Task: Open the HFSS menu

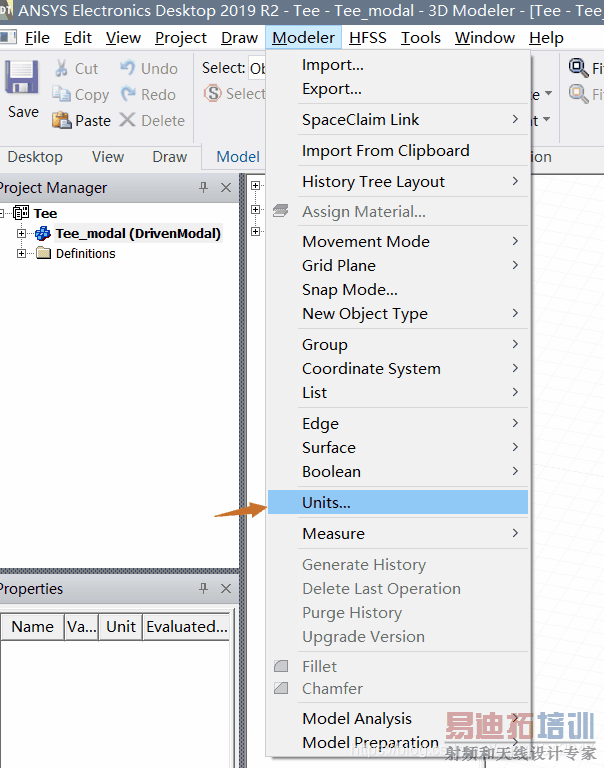Action: click(x=367, y=38)
